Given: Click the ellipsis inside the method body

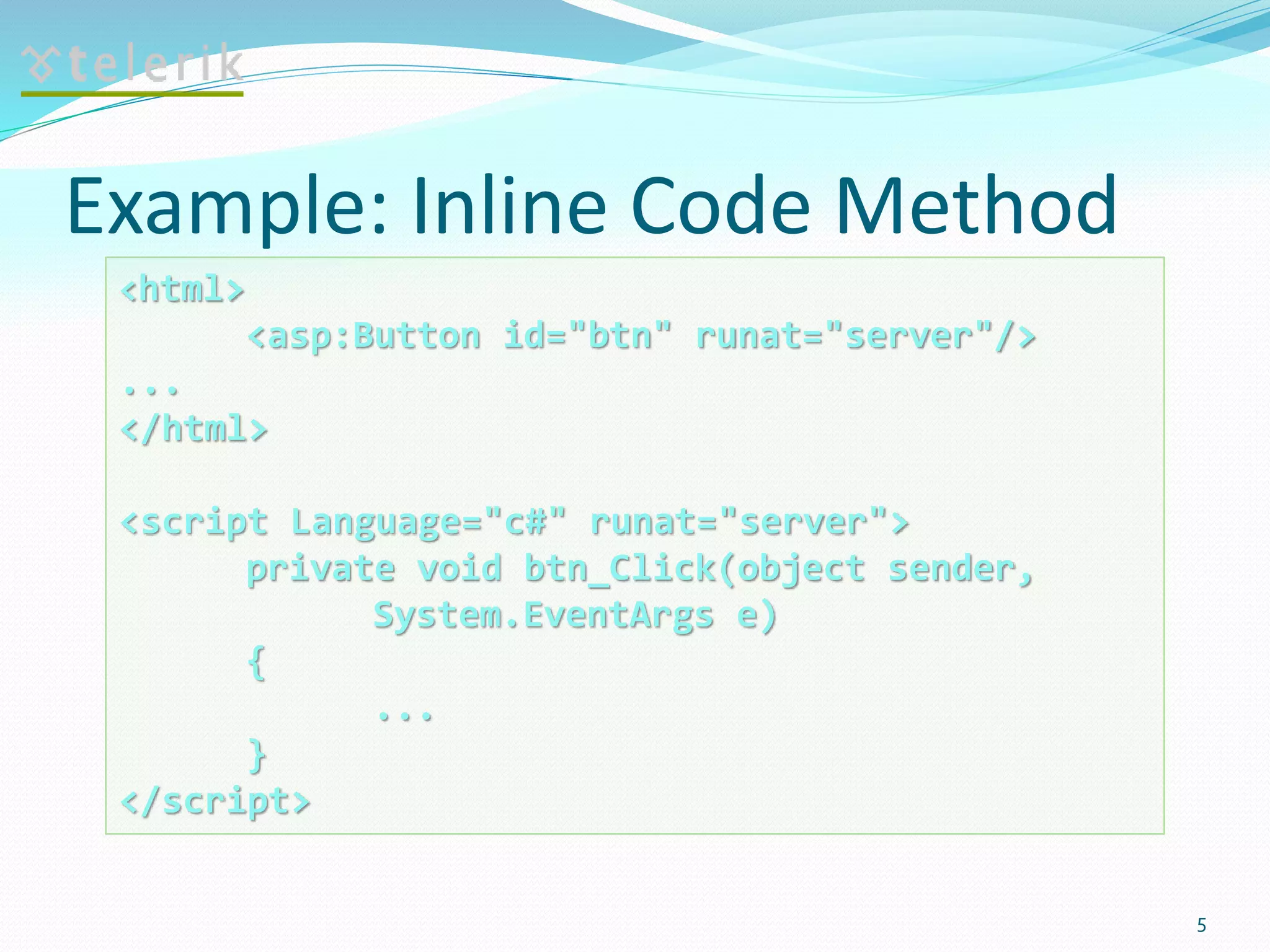Looking at the screenshot, I should pos(405,716).
